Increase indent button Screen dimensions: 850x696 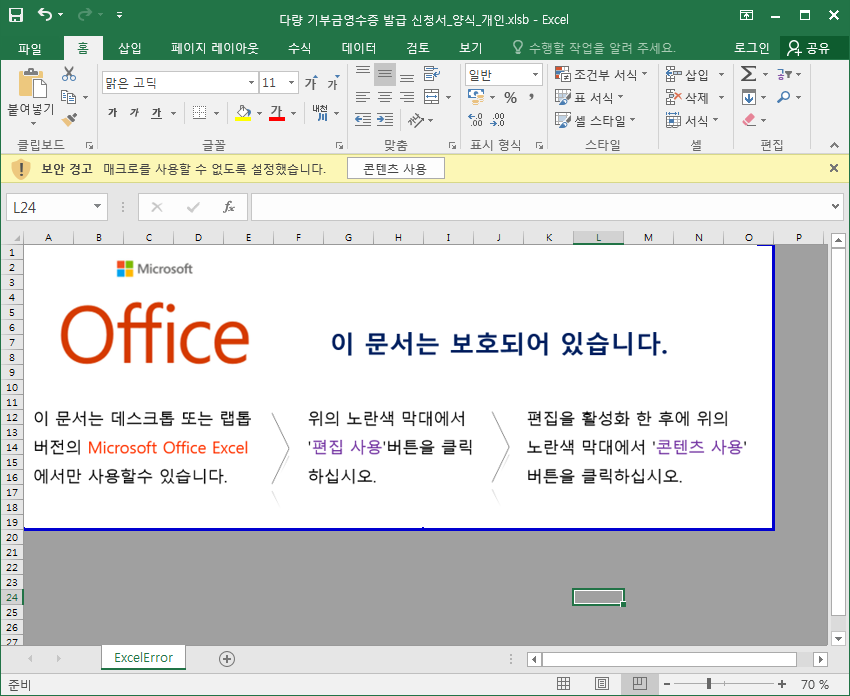385,120
